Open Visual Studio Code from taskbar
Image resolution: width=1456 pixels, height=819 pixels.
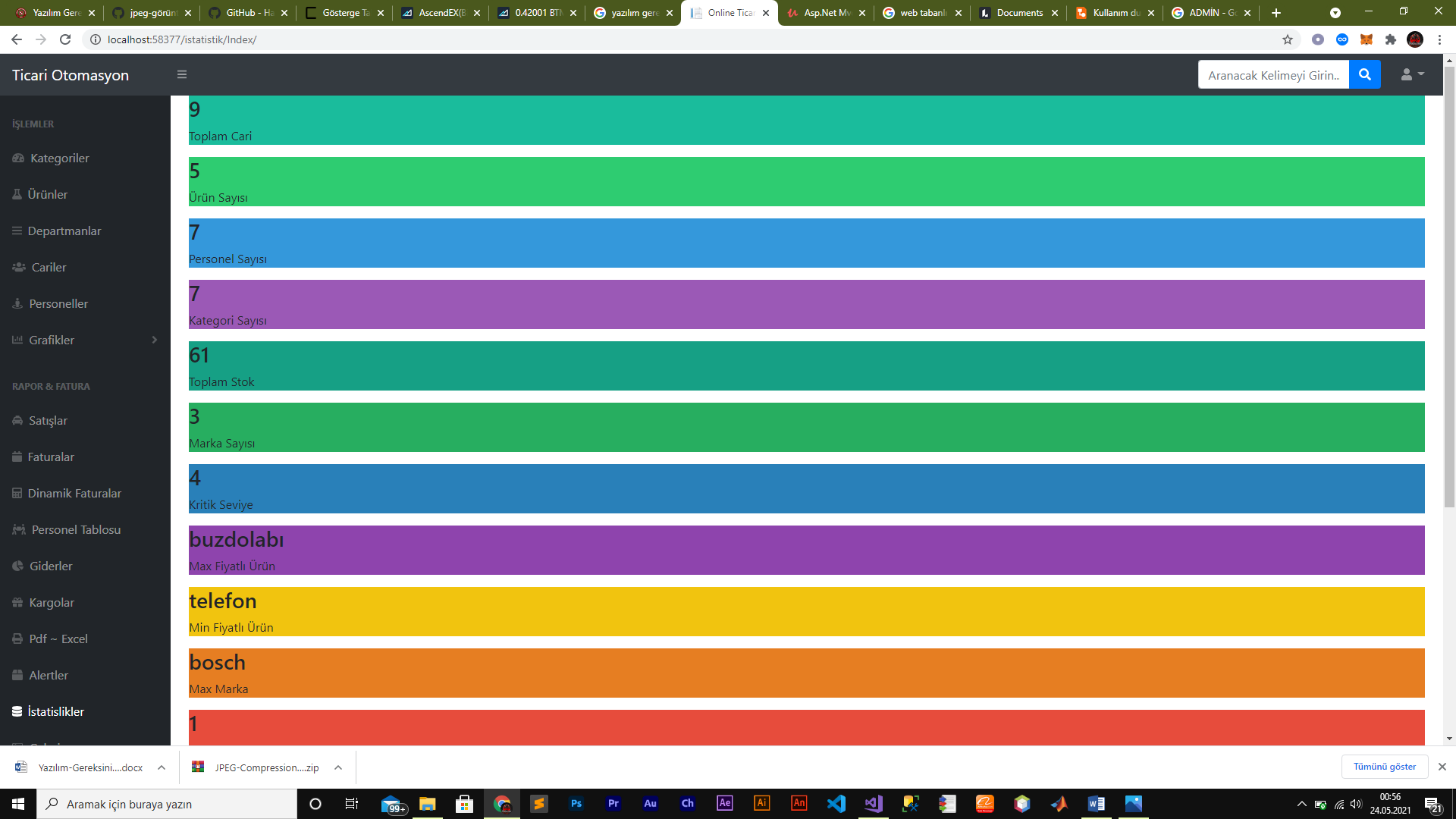click(836, 804)
